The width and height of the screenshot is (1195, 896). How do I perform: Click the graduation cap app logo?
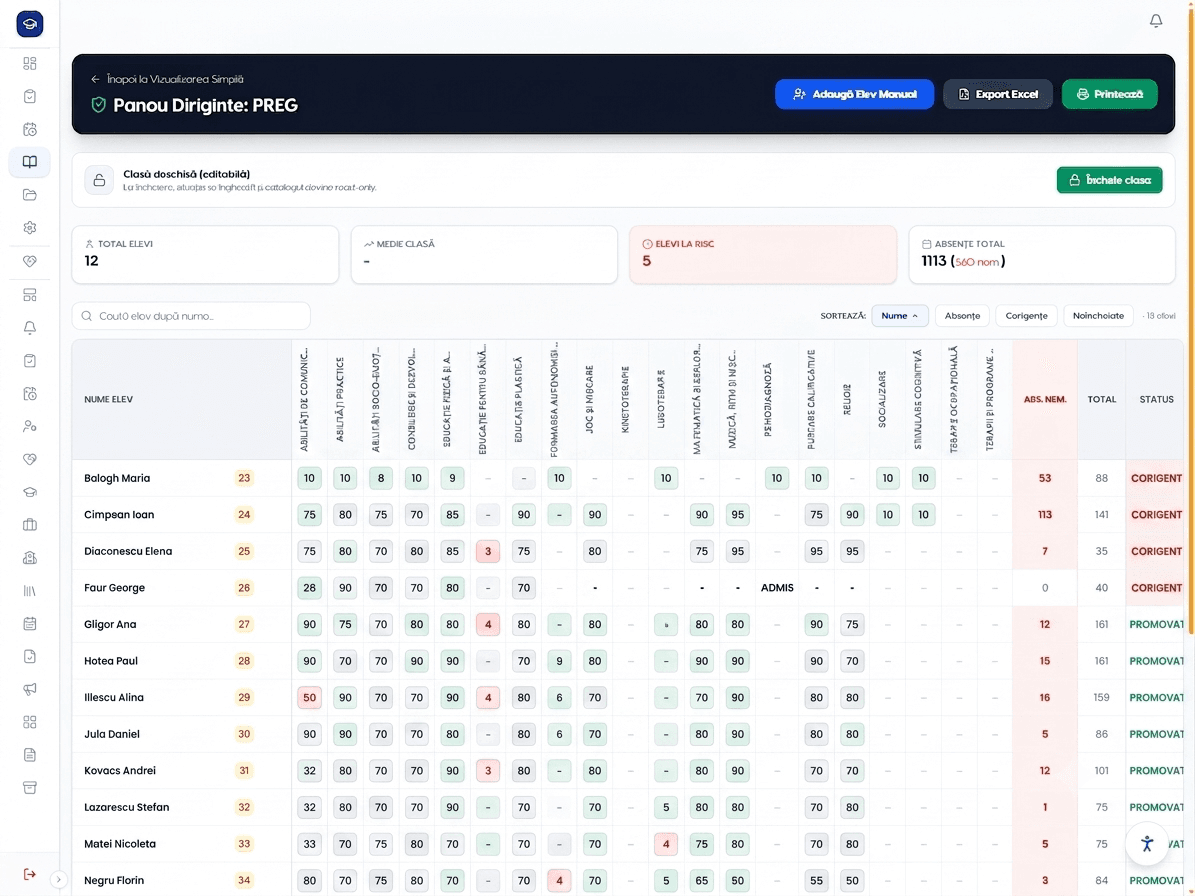(30, 24)
